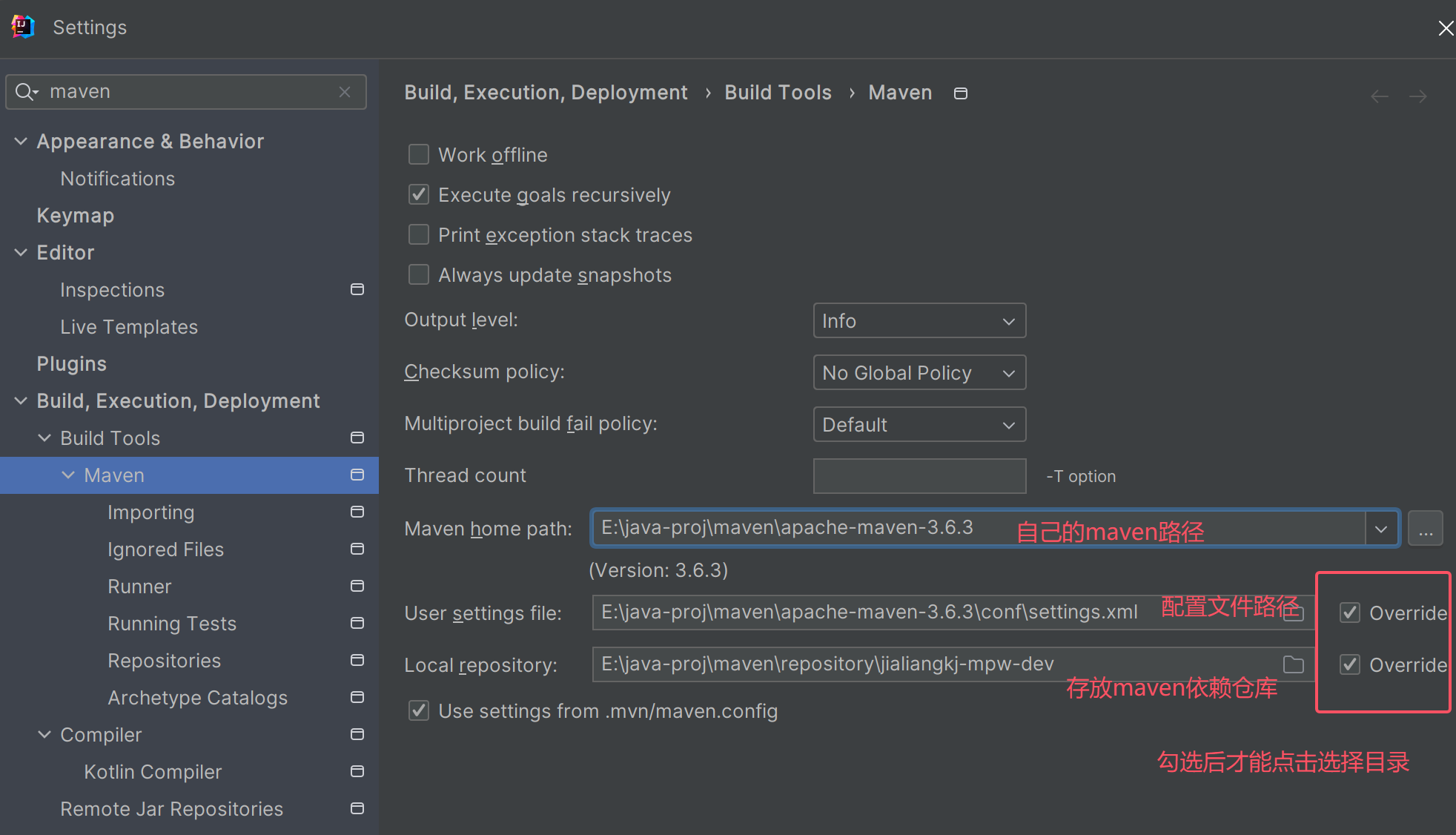Uncheck Use settings from .mvn/maven.config
Viewport: 1456px width, 835px height.
coord(419,710)
